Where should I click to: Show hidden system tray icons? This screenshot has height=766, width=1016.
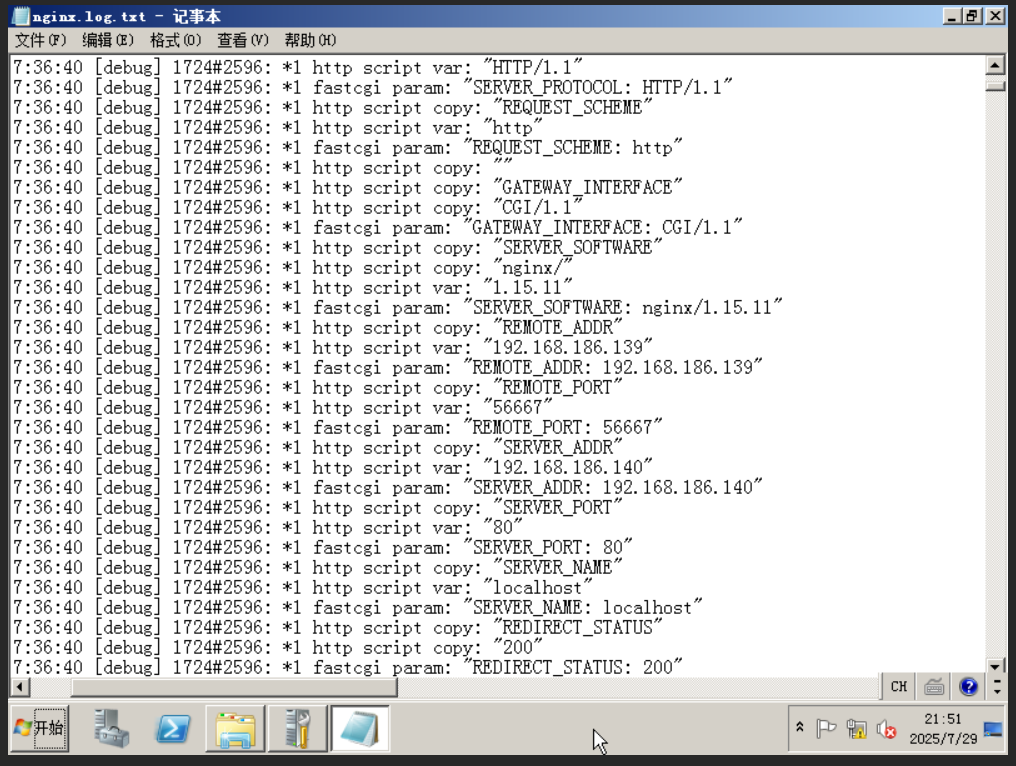tap(799, 728)
